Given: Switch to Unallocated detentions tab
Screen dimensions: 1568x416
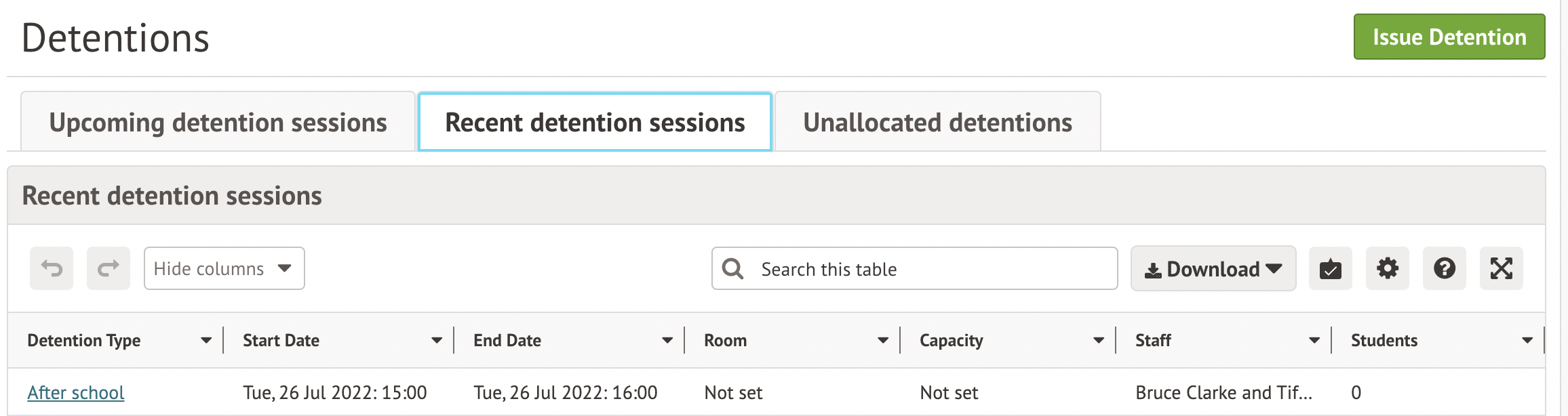Looking at the screenshot, I should pos(937,123).
